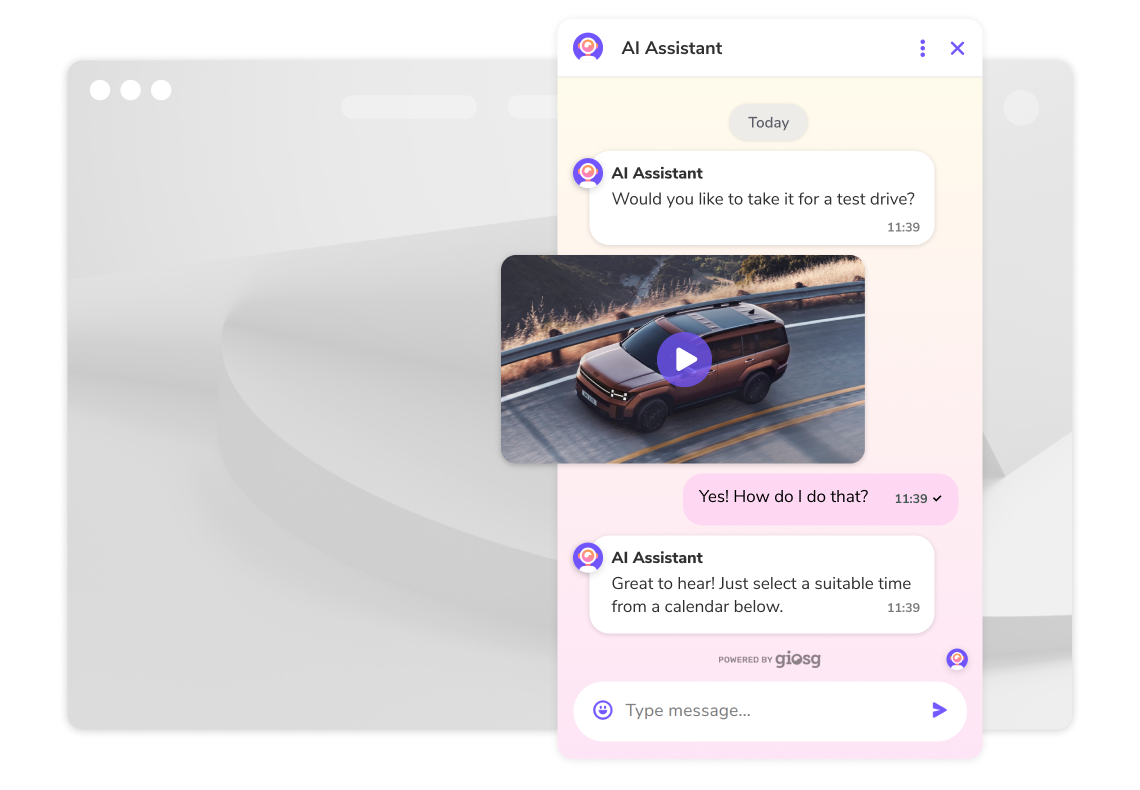This screenshot has height=790, width=1140.
Task: Click the AI Assistant title in the header
Action: (x=671, y=47)
